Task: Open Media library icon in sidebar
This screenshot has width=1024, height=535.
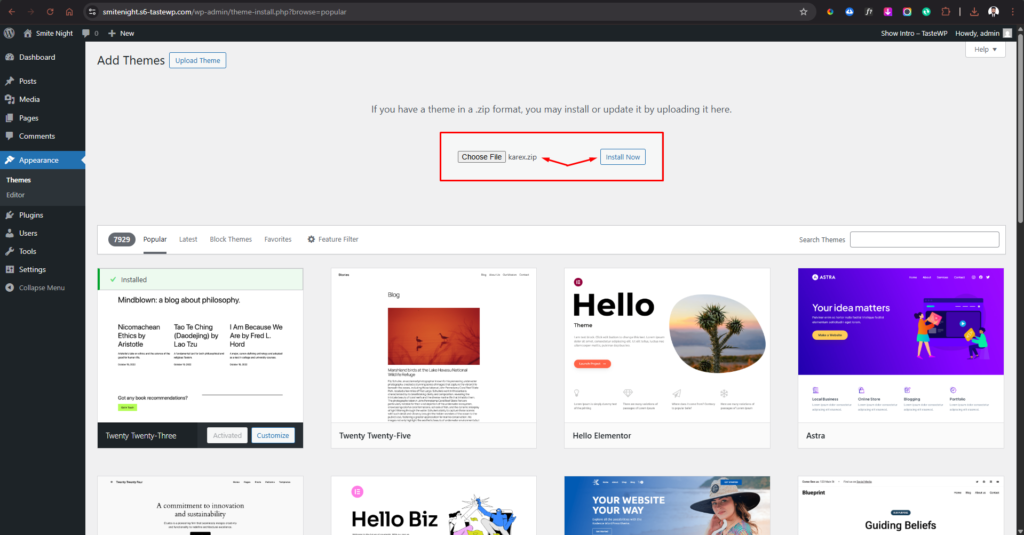Action: pos(9,100)
